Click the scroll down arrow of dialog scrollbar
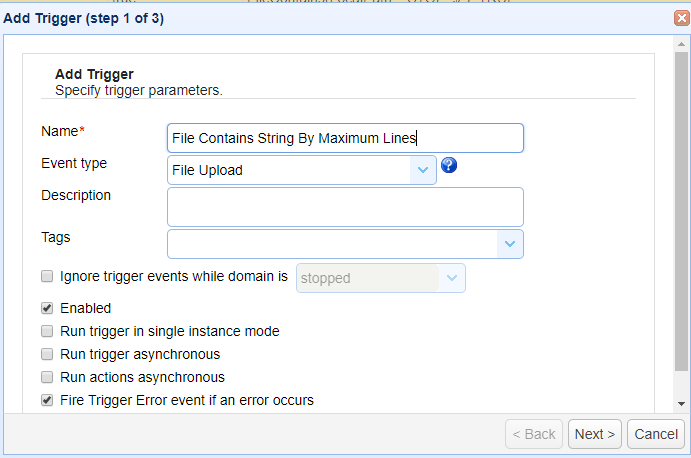691x458 pixels. pos(682,403)
